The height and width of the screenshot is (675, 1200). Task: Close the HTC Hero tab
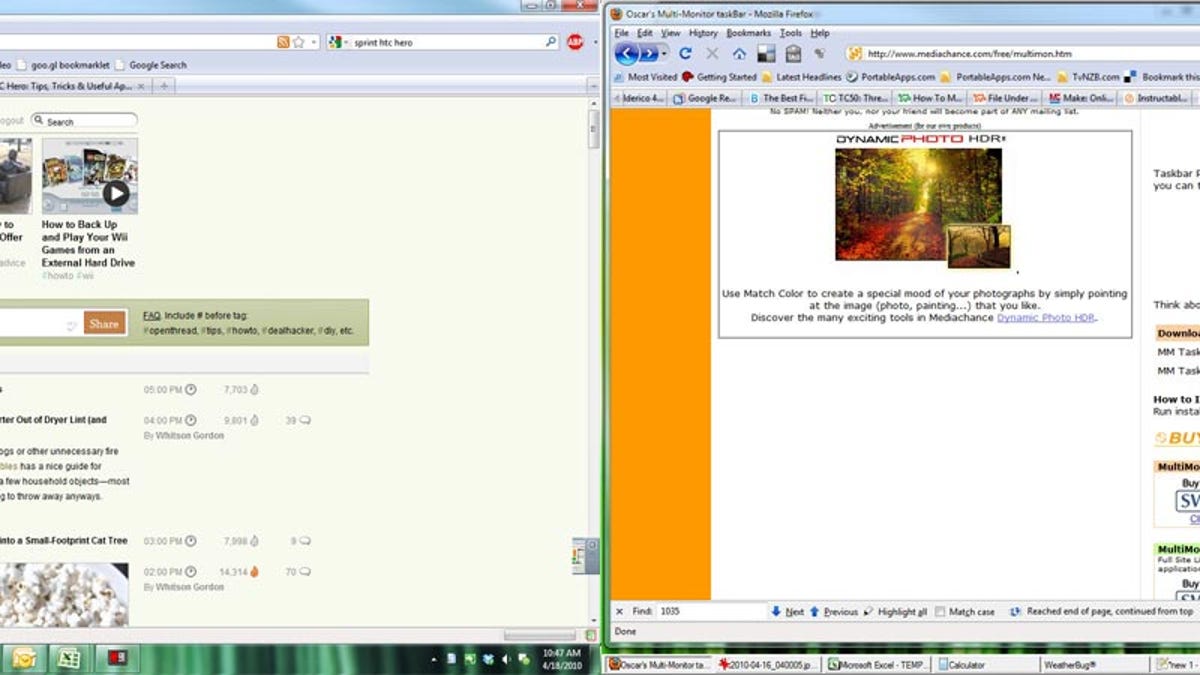pyautogui.click(x=141, y=86)
